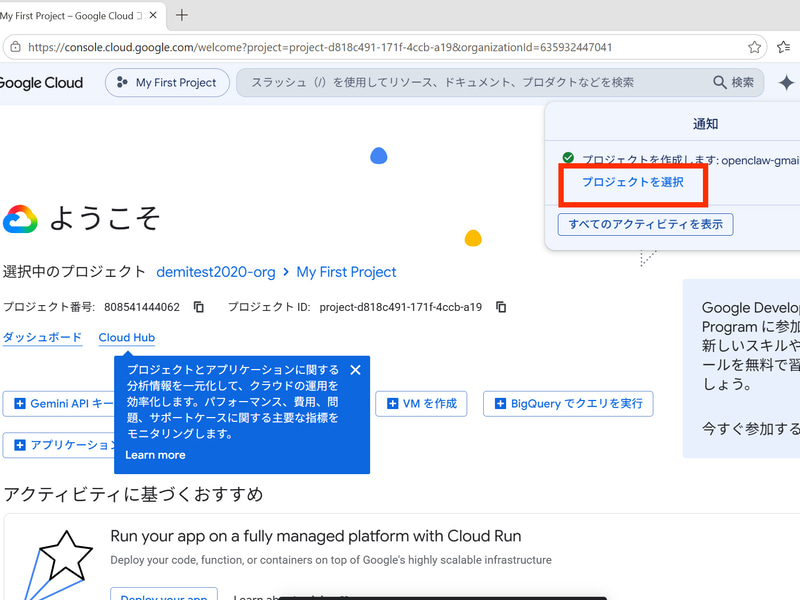Screen dimensions: 800x600
Task: Click the 検索 search button
Action: [x=733, y=83]
